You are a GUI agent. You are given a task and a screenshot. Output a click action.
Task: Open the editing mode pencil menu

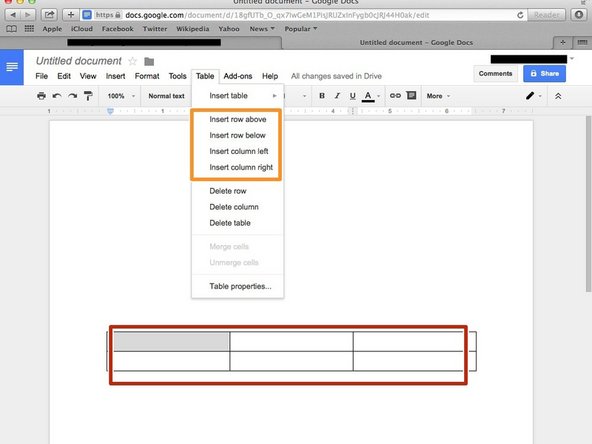point(533,96)
